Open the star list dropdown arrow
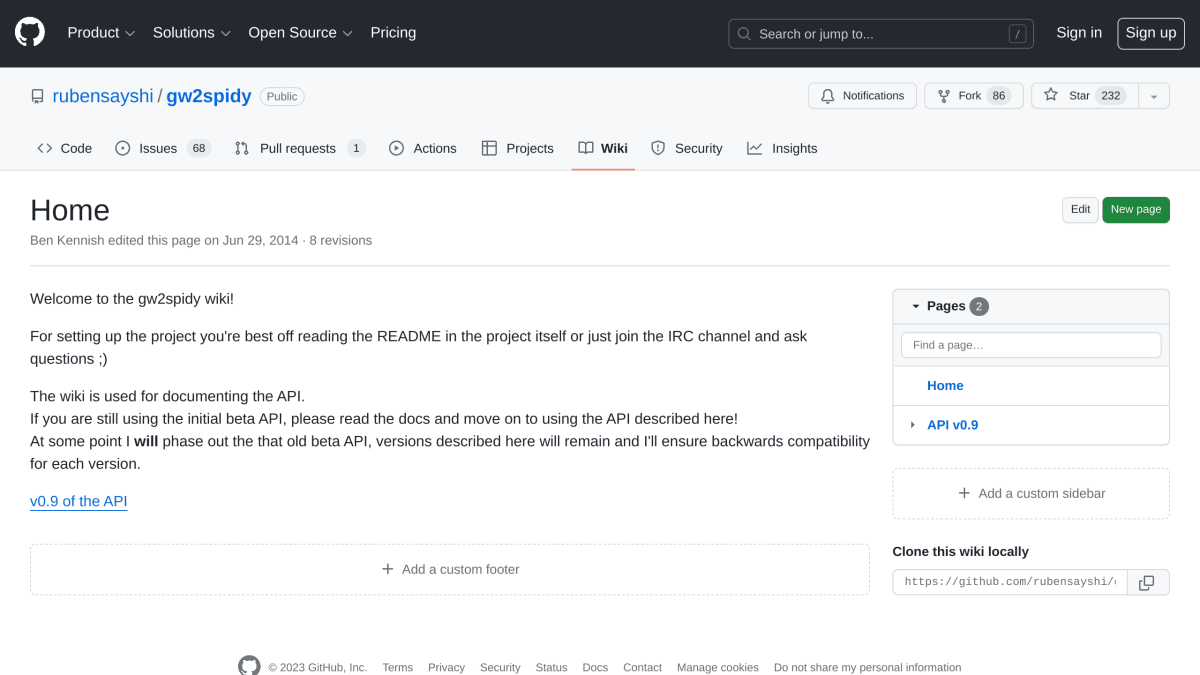The width and height of the screenshot is (1200, 675). [1154, 96]
